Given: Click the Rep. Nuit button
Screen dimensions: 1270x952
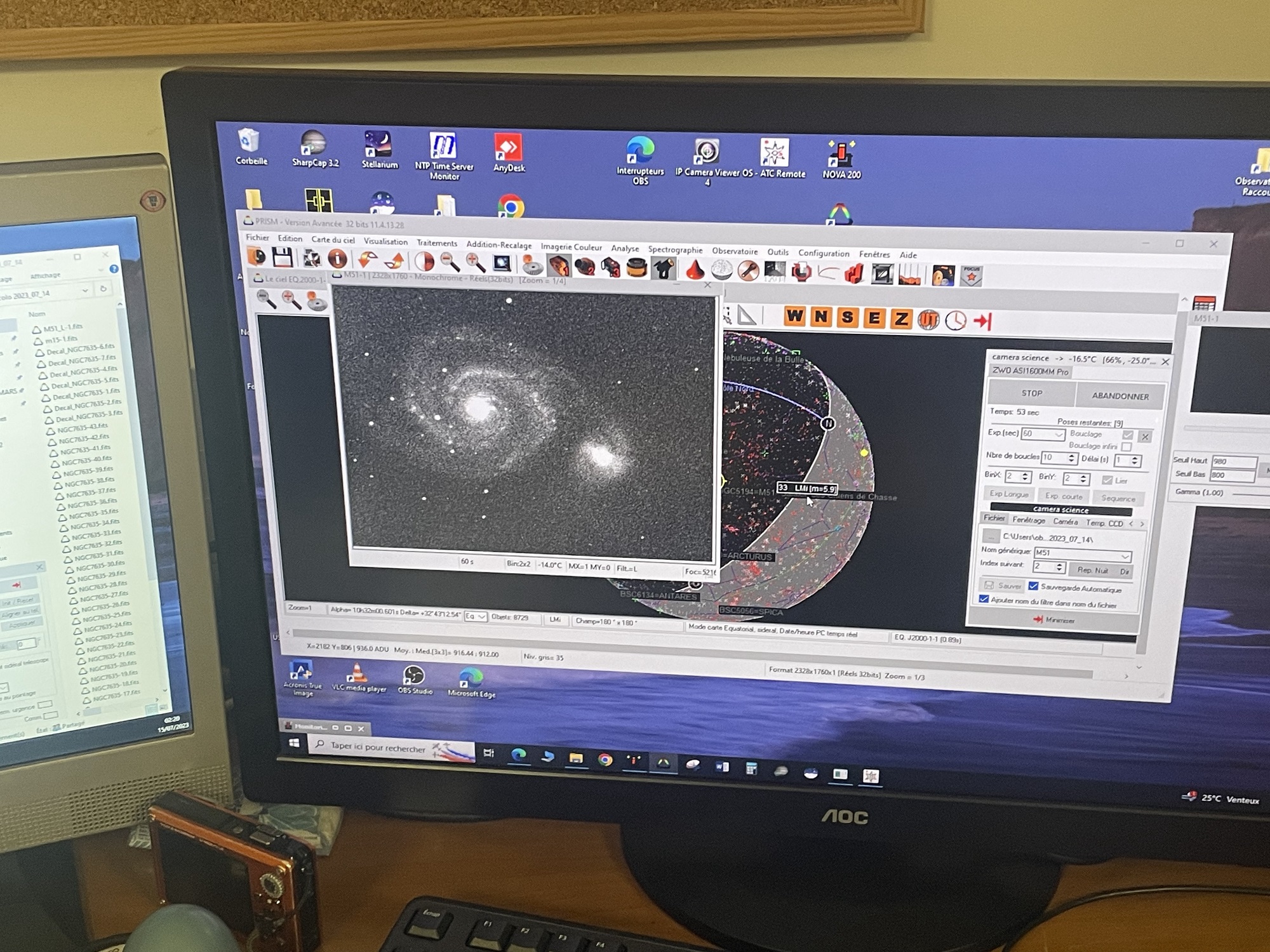Looking at the screenshot, I should 1092,570.
